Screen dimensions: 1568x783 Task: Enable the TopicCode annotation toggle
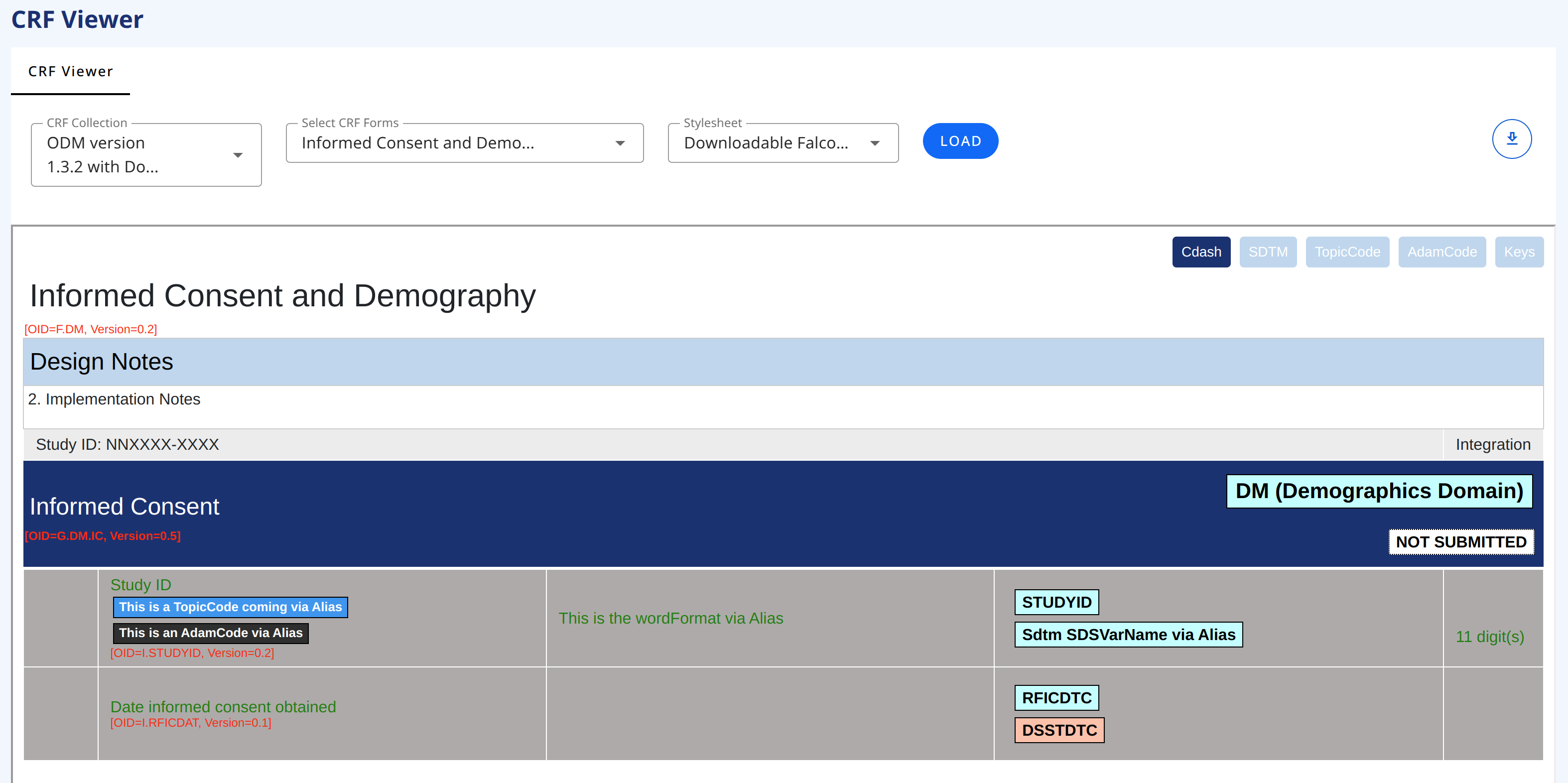tap(1347, 252)
